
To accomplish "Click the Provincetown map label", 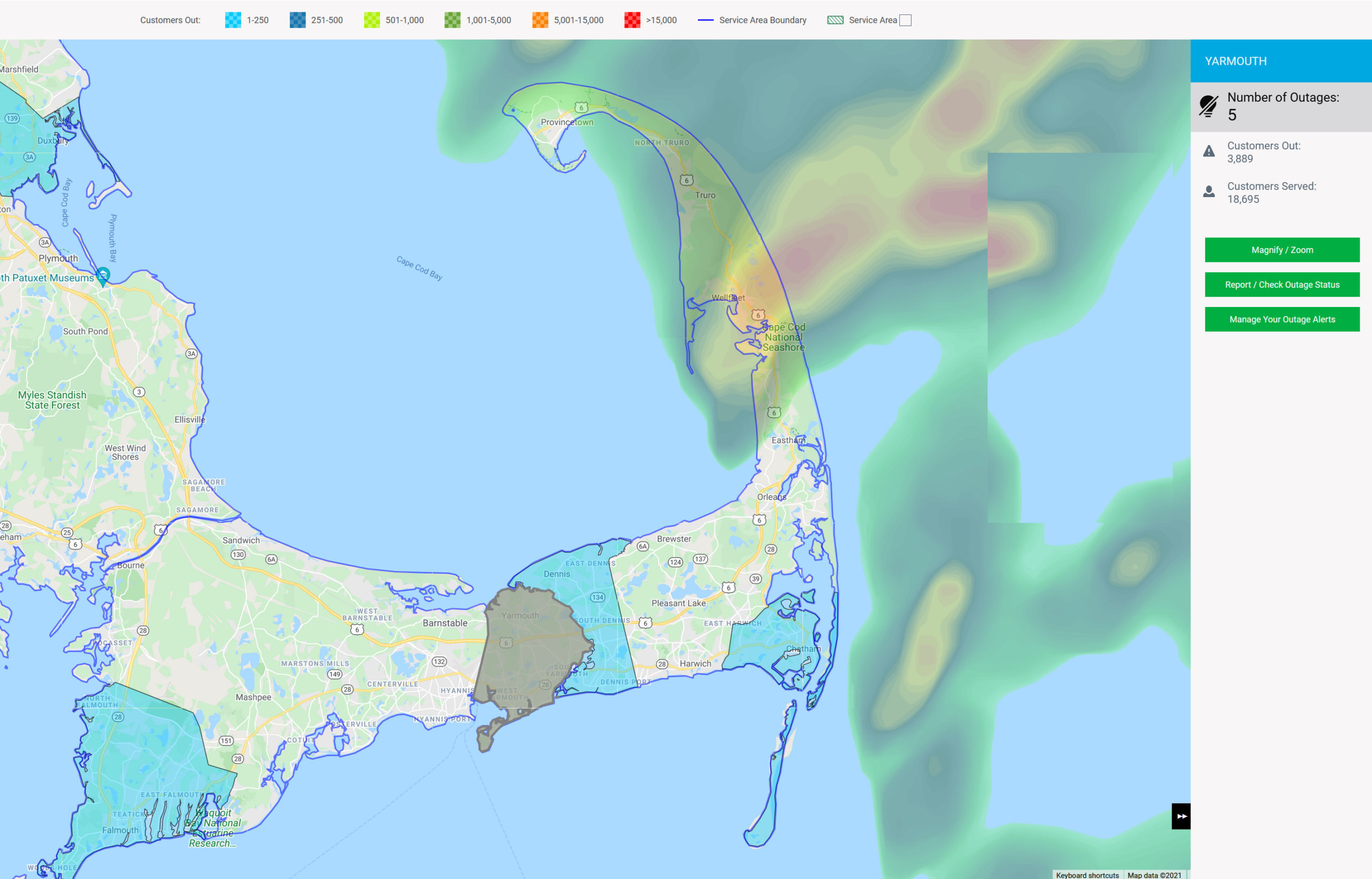I will [x=567, y=122].
